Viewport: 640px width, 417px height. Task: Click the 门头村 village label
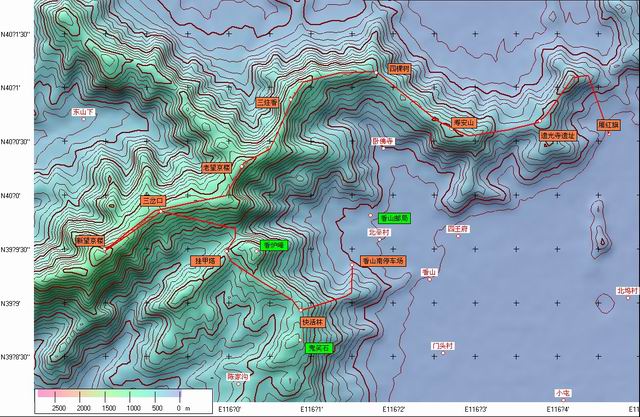pos(443,346)
